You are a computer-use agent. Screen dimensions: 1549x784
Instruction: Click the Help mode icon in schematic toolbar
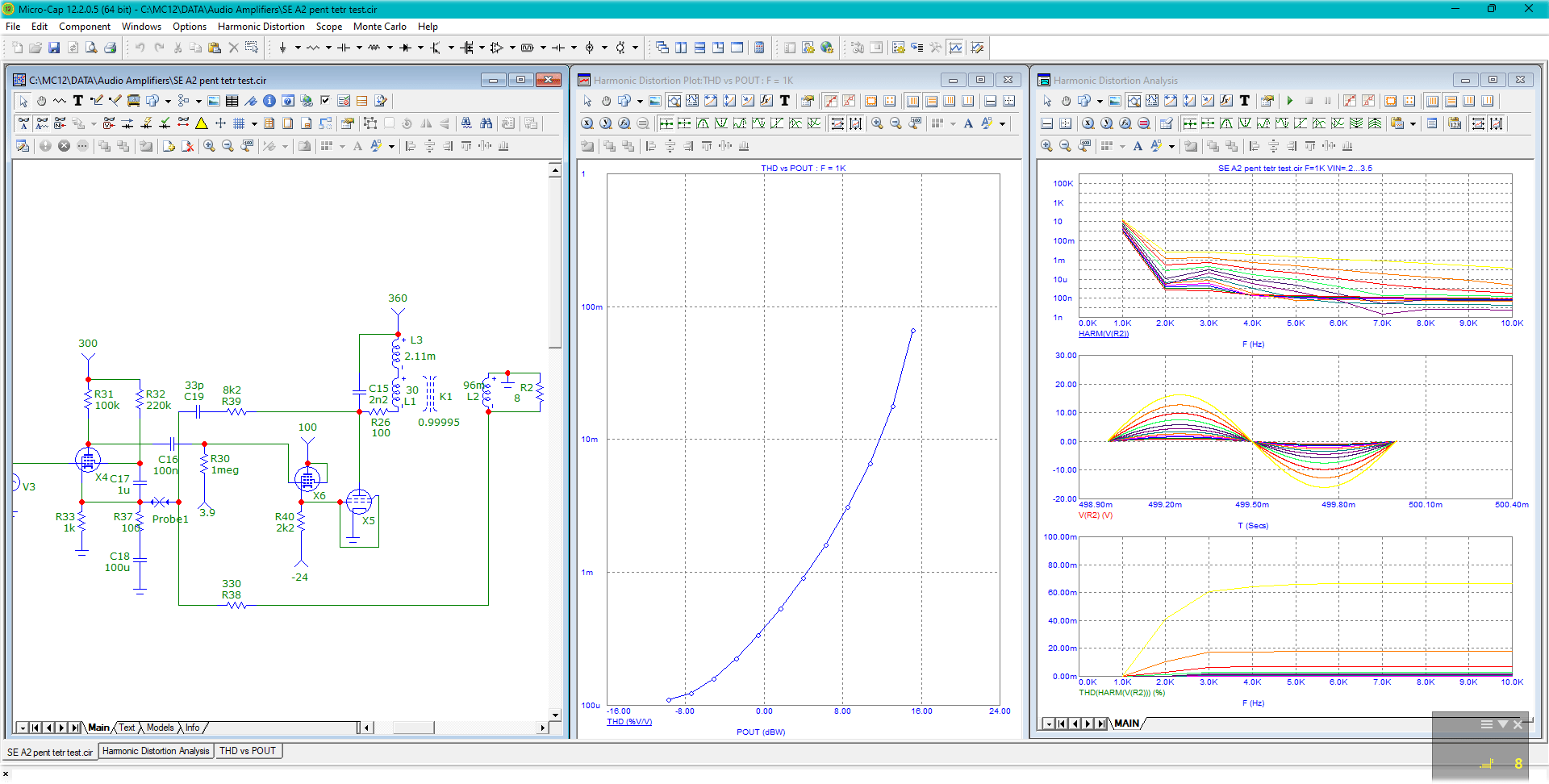(288, 101)
